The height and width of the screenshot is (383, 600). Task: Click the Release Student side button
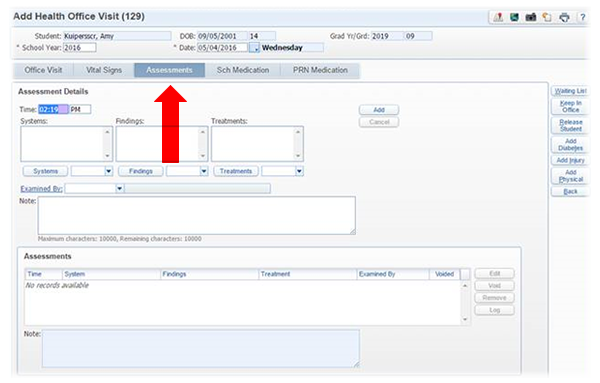pos(570,125)
